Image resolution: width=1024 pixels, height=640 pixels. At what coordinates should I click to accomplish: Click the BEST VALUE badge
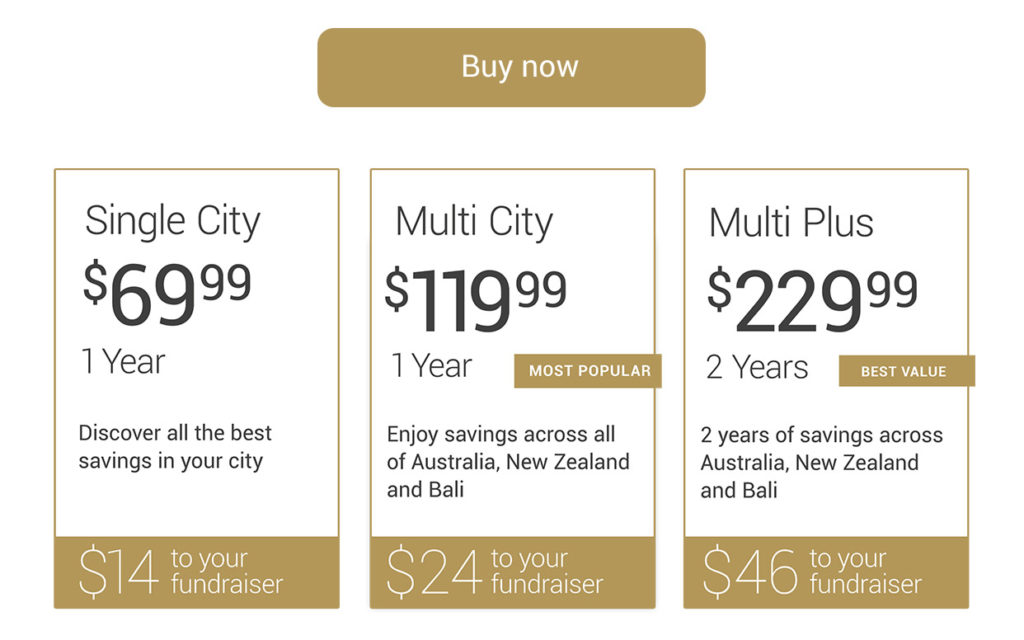pos(906,371)
